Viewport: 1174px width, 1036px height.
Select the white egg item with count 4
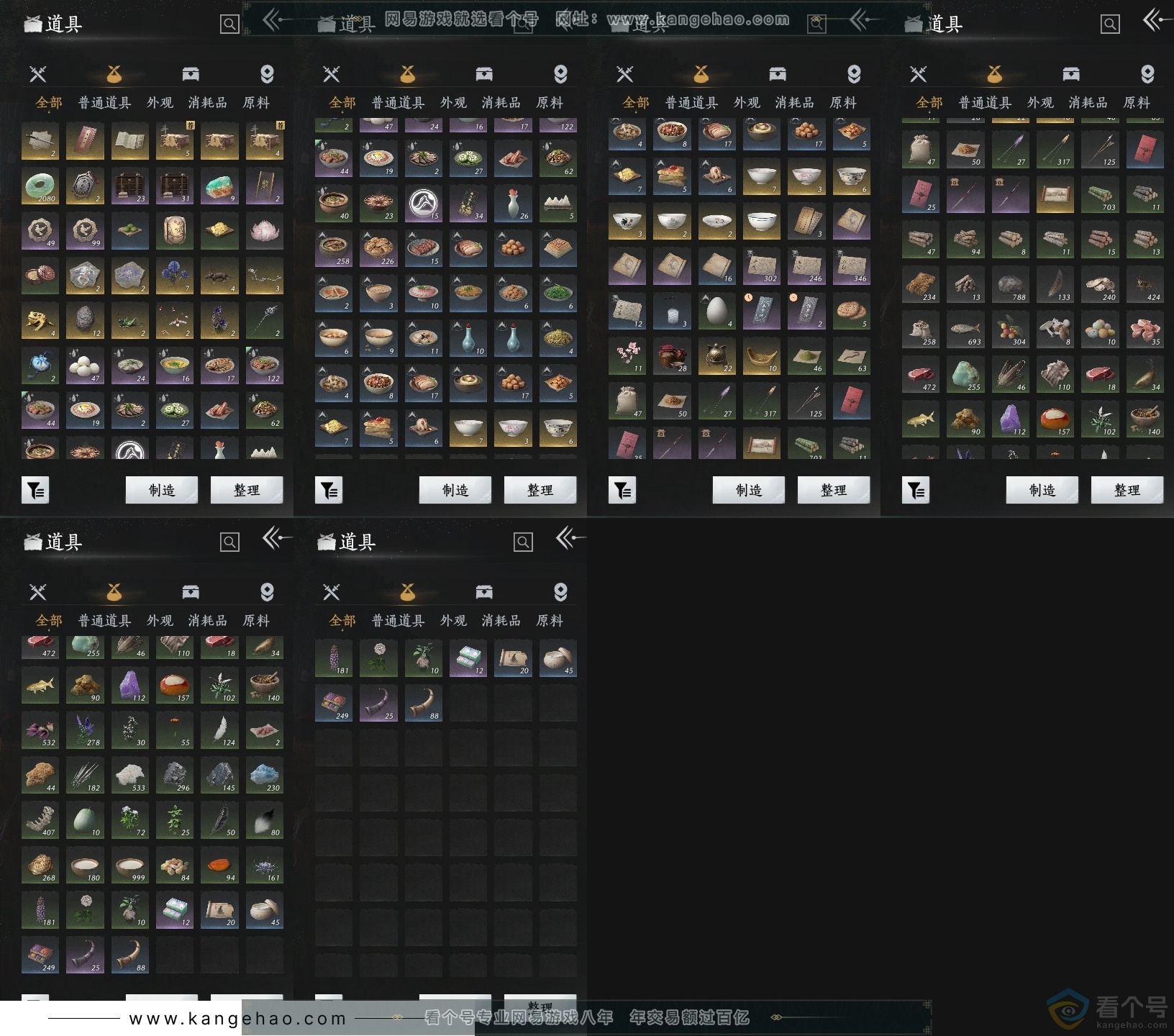click(x=716, y=312)
